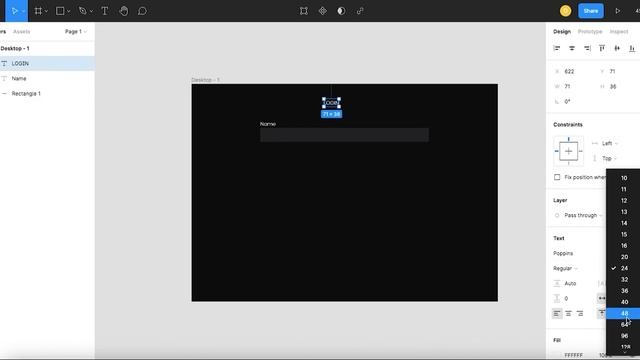
Task: Select the Pen tool
Action: click(82, 11)
